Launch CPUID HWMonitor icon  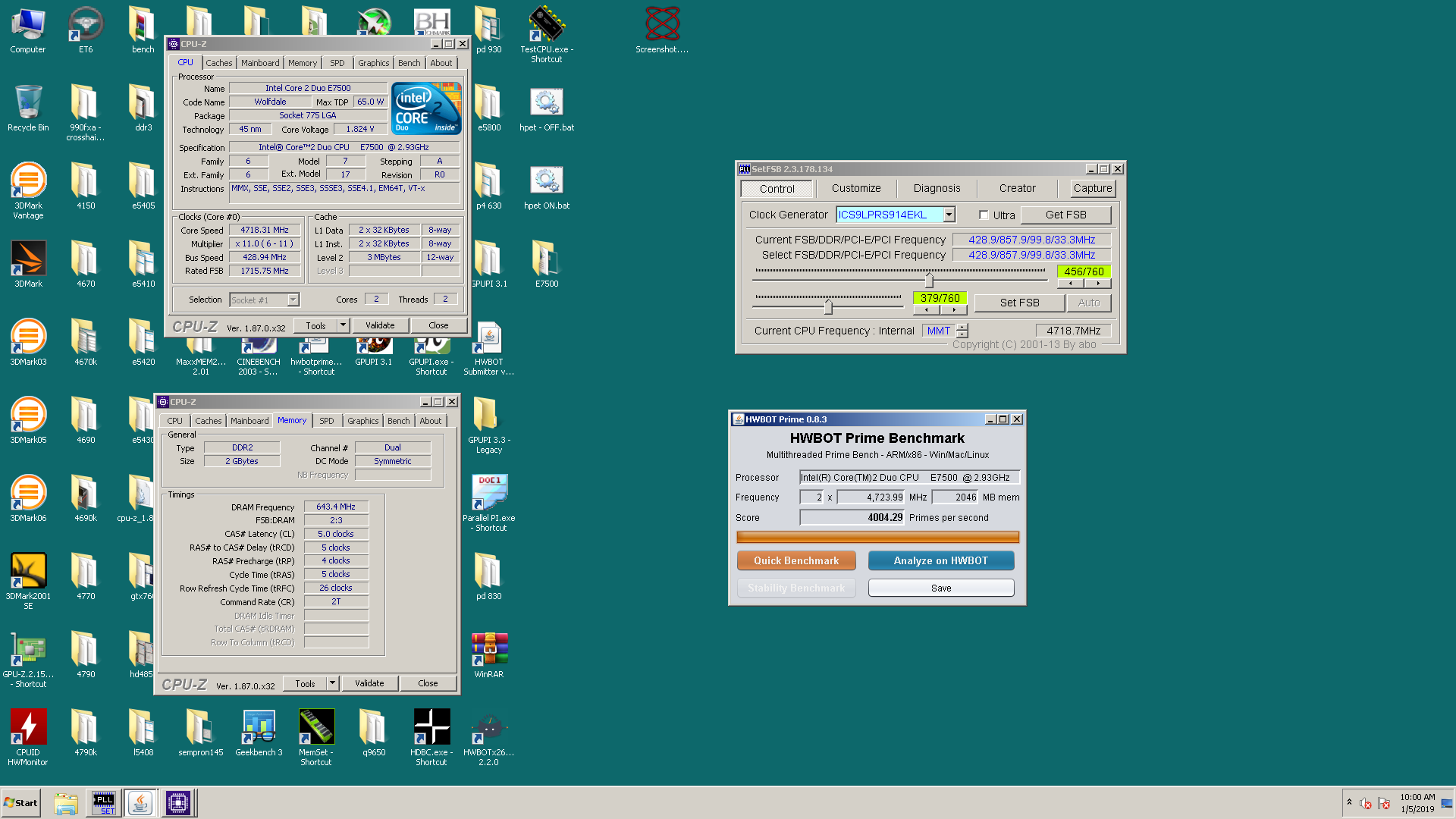(28, 737)
